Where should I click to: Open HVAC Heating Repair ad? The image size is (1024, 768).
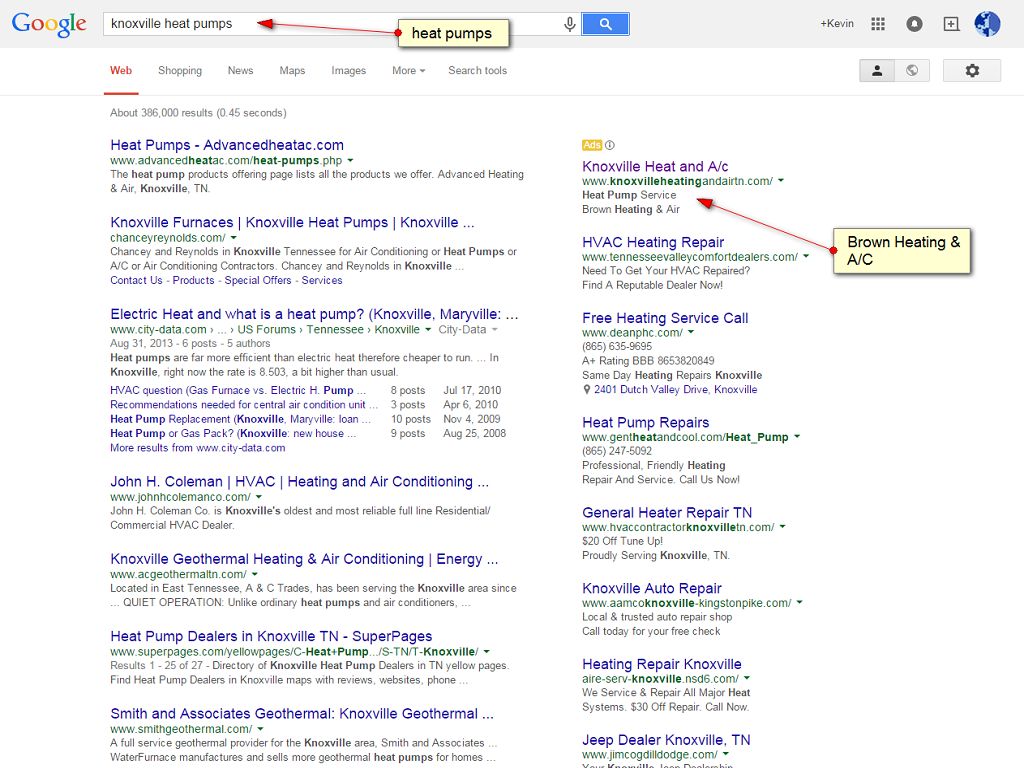pyautogui.click(x=653, y=242)
